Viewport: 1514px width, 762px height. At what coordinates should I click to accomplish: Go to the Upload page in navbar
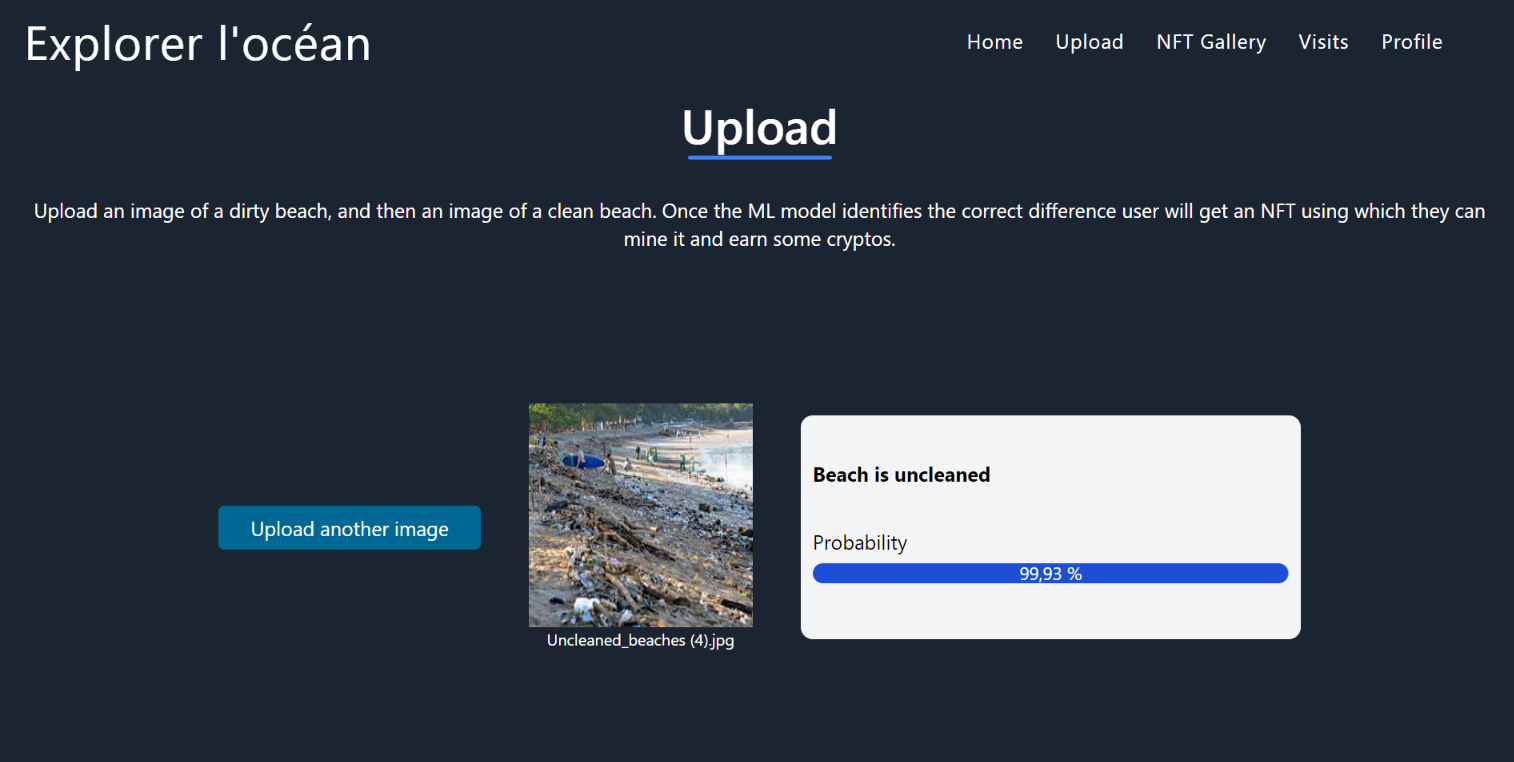[x=1089, y=42]
